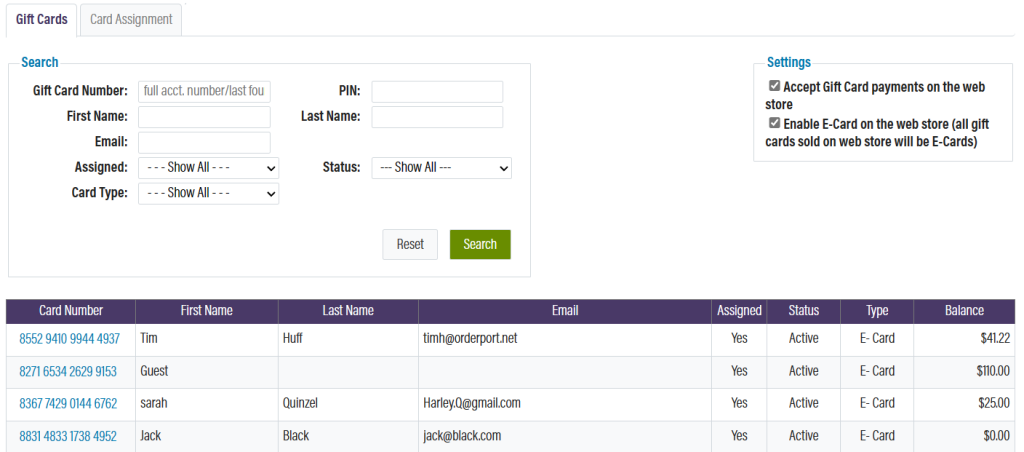Focus the Gift Card Number field

pos(204,91)
